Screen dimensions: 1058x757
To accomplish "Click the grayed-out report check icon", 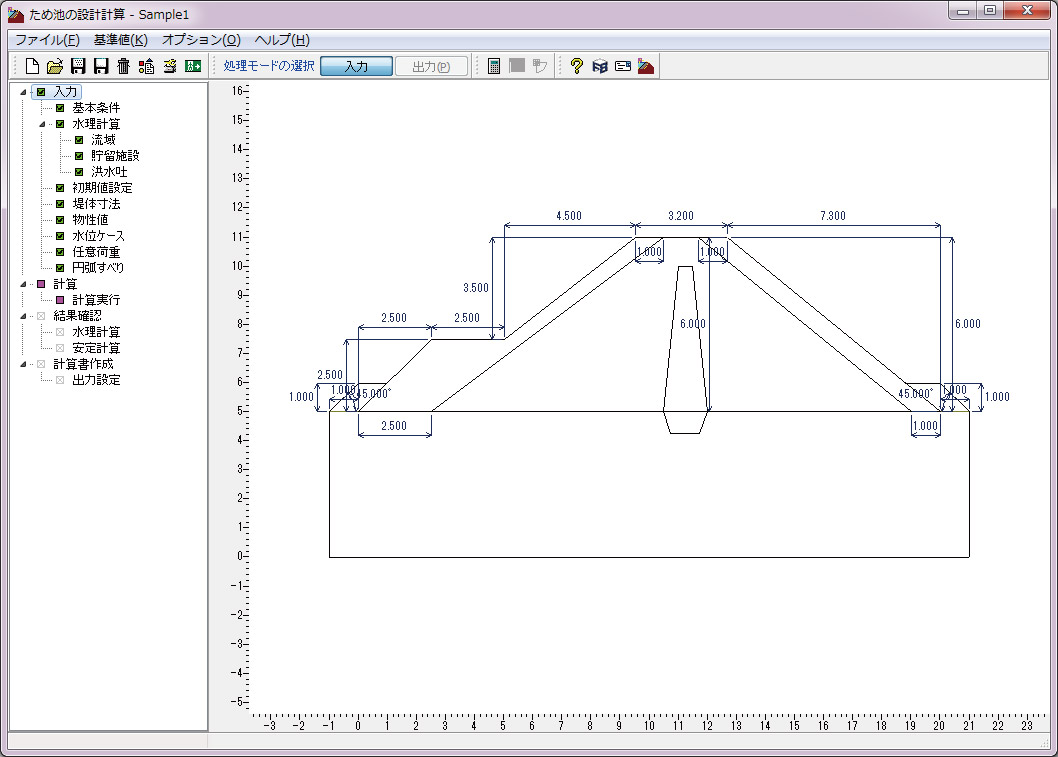I will pyautogui.click(x=540, y=65).
